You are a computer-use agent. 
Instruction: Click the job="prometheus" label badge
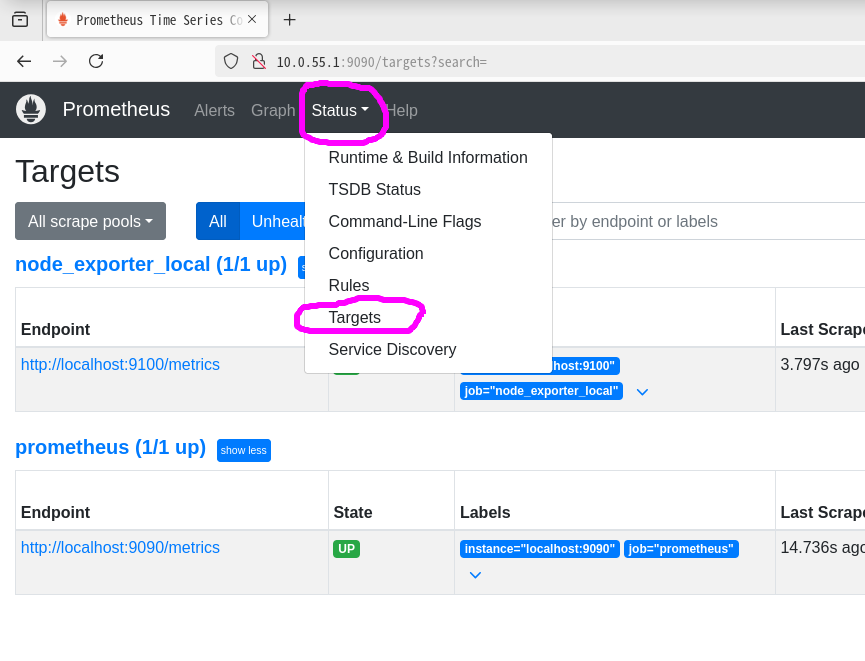pos(681,549)
